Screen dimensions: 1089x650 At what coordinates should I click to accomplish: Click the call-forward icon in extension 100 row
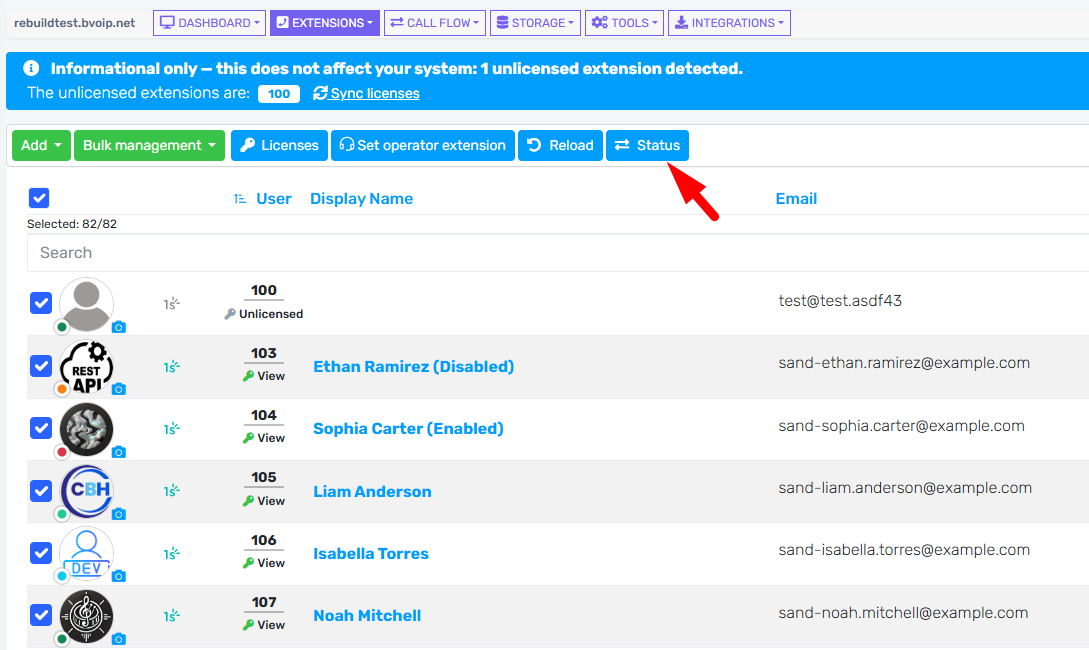tap(171, 303)
